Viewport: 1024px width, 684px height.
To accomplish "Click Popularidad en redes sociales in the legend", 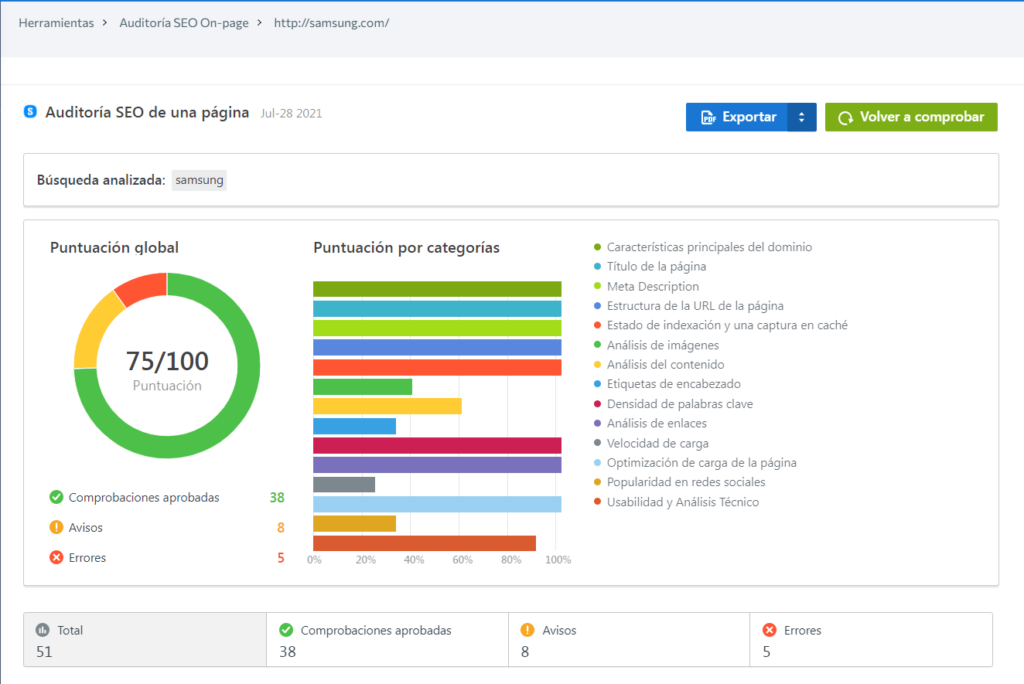I will pos(679,482).
